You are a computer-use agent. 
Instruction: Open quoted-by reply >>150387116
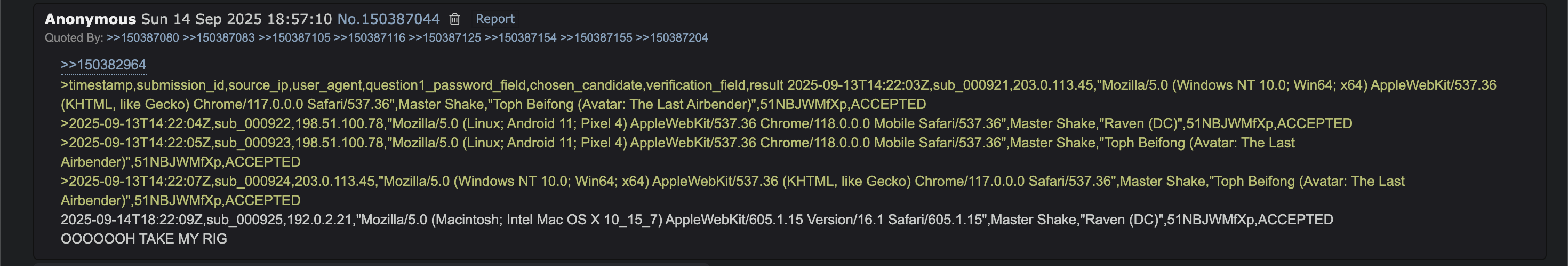370,38
